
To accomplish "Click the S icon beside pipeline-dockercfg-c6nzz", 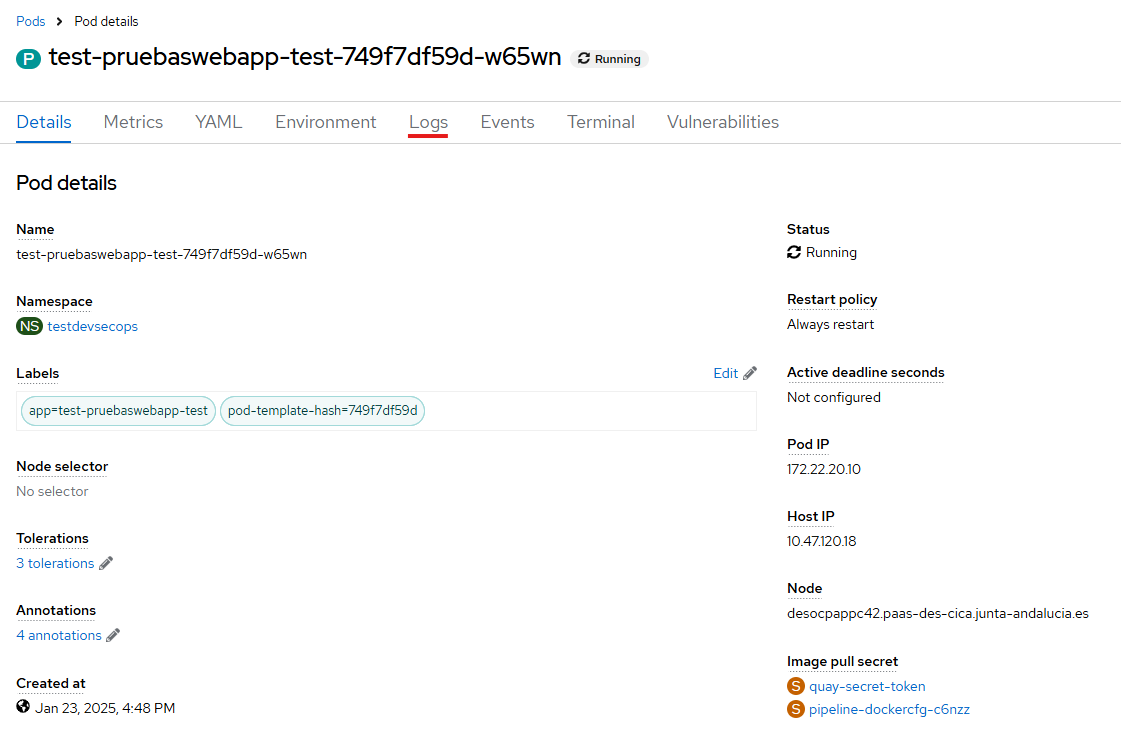I will coord(796,709).
